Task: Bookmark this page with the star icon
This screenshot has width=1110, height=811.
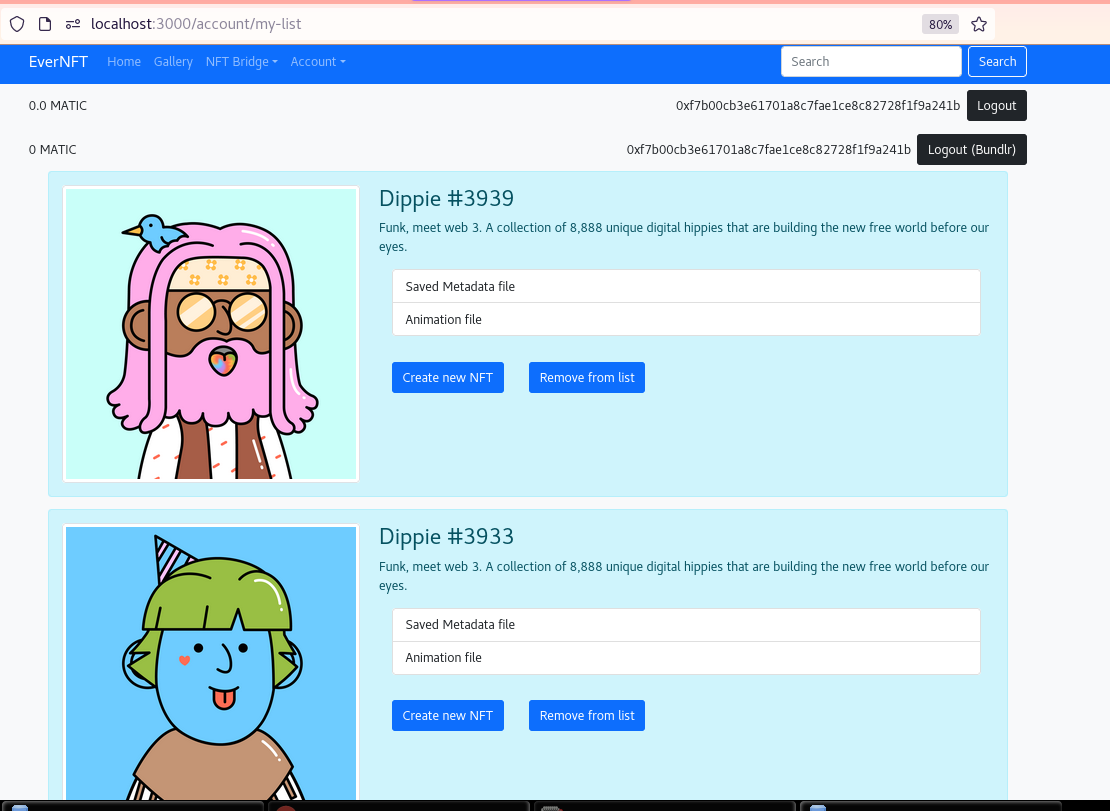Action: (979, 24)
